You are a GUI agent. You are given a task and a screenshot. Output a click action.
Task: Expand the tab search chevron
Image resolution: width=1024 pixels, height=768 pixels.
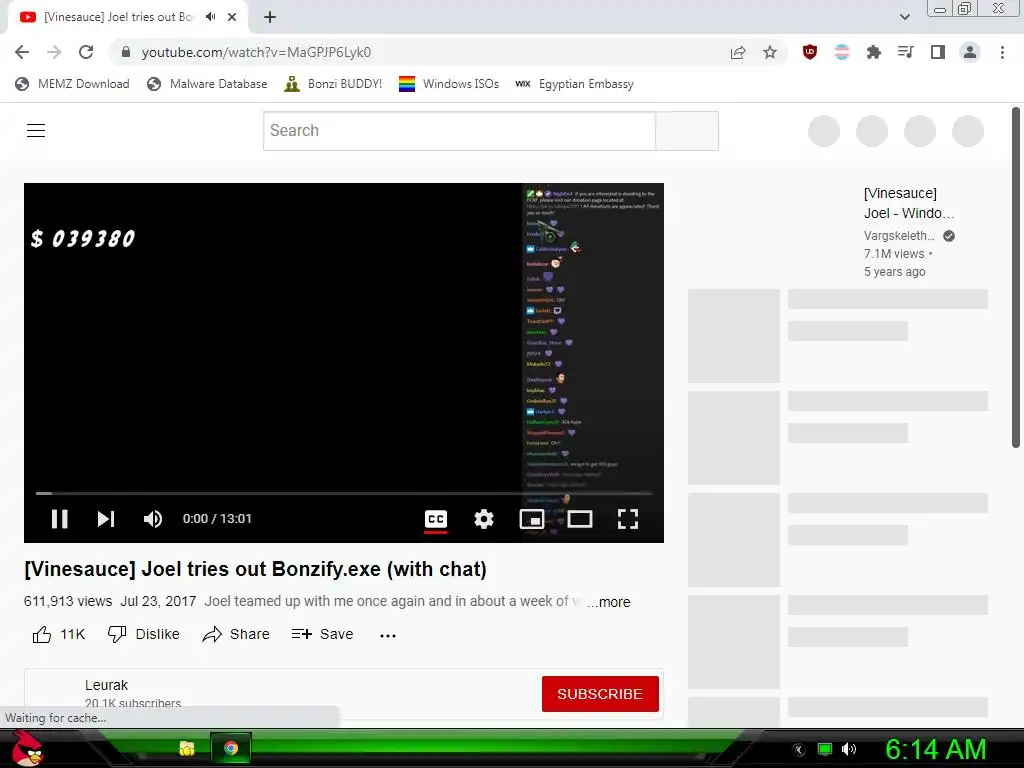[x=904, y=17]
